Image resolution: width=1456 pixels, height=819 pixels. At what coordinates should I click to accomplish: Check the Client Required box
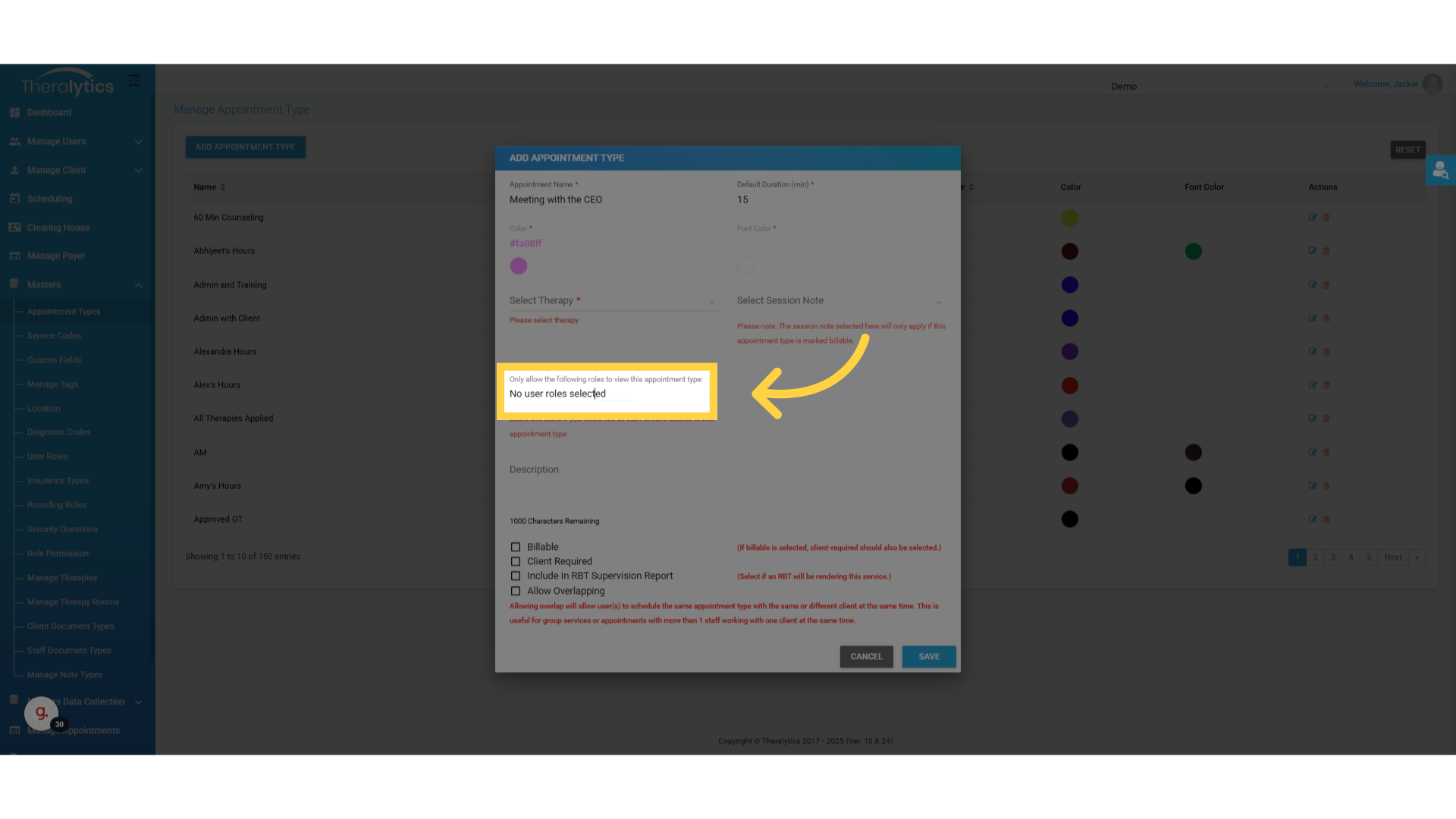point(516,562)
